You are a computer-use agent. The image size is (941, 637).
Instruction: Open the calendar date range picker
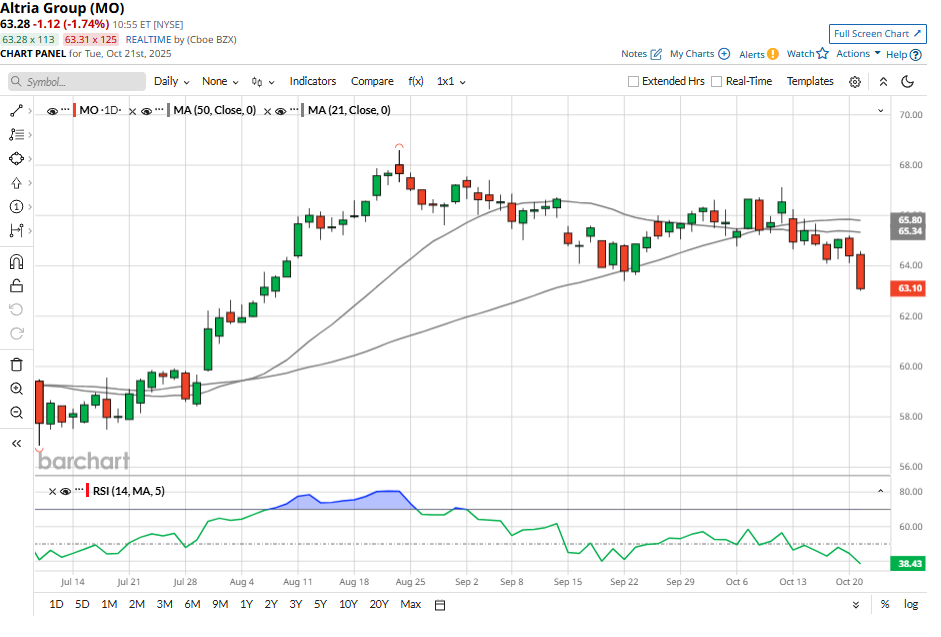[x=440, y=604]
